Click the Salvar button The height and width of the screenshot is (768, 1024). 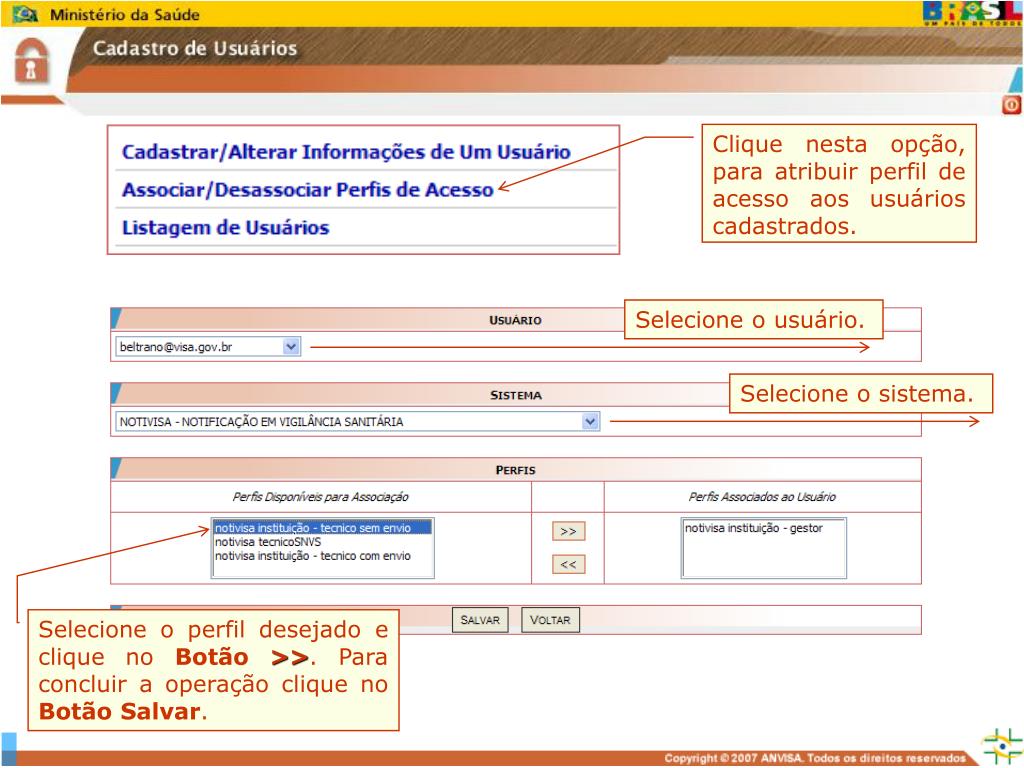[x=480, y=620]
